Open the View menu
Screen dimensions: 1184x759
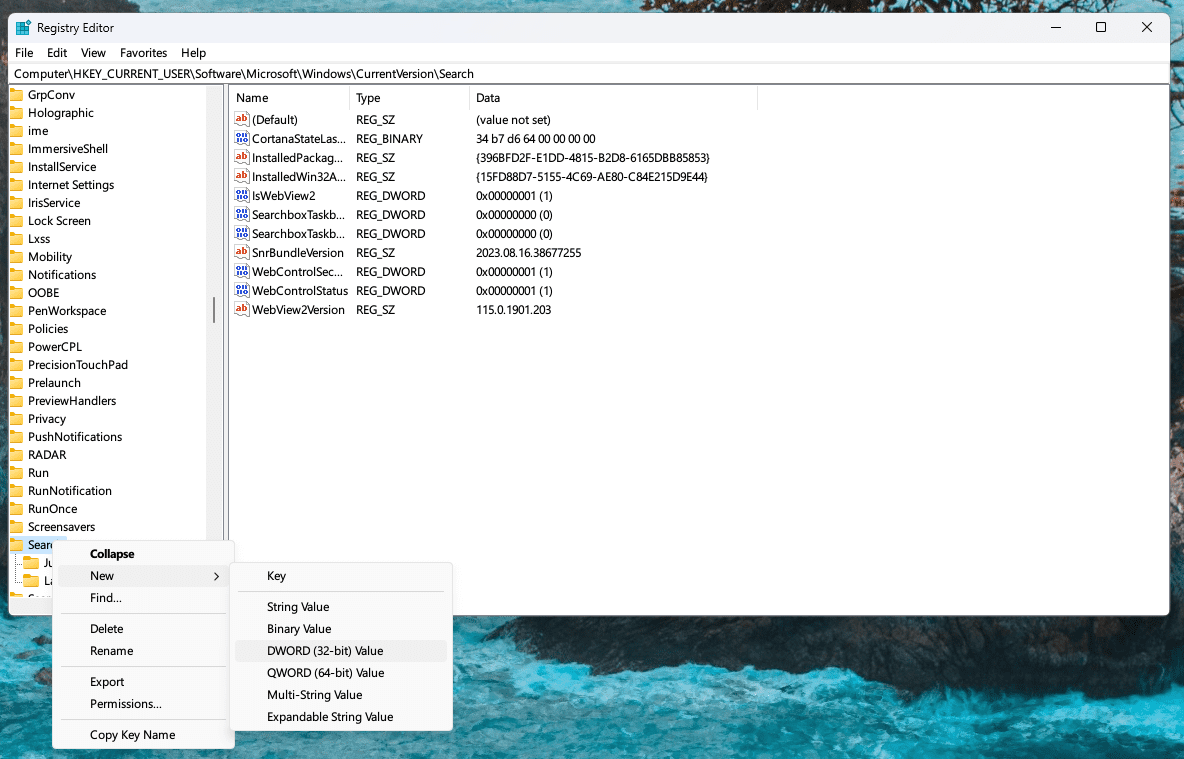pyautogui.click(x=93, y=53)
